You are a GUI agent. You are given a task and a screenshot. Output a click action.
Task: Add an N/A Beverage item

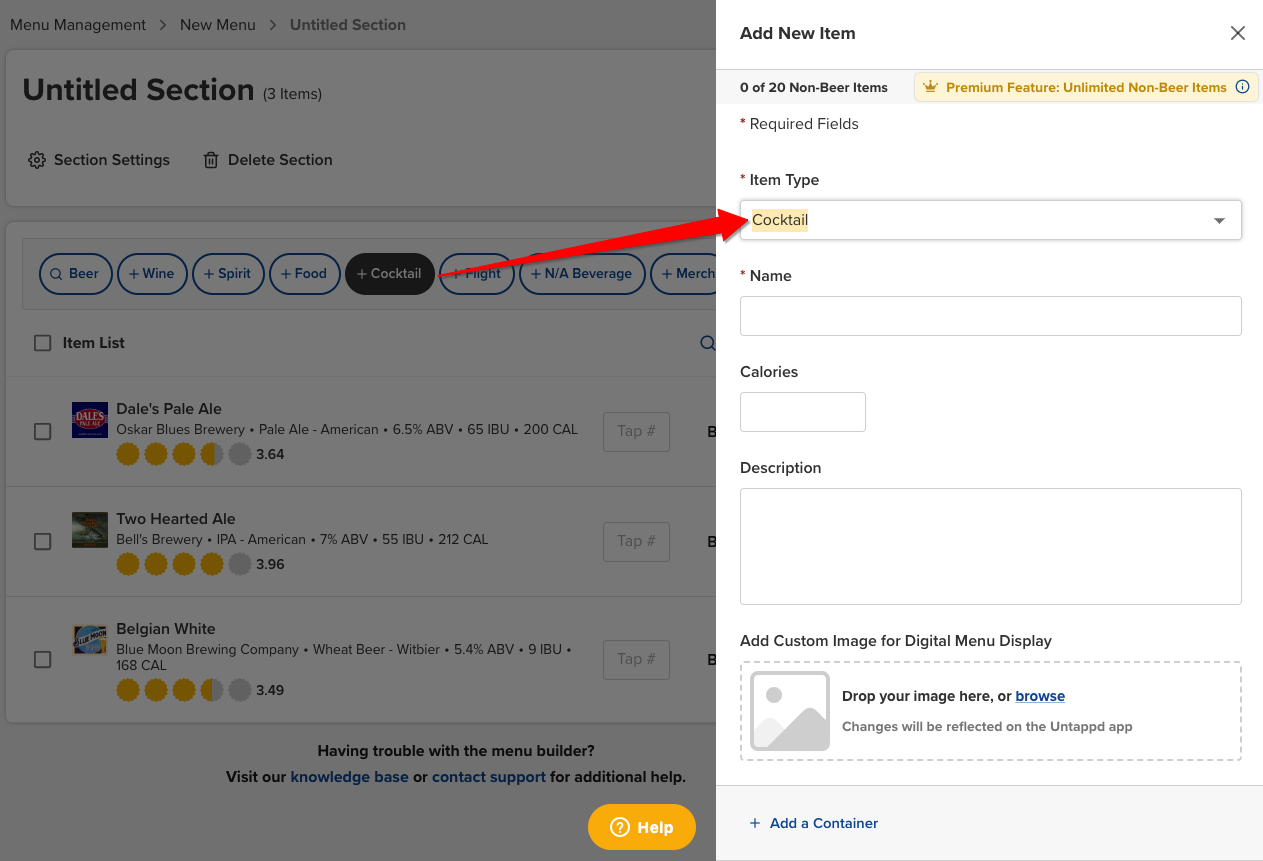point(582,274)
